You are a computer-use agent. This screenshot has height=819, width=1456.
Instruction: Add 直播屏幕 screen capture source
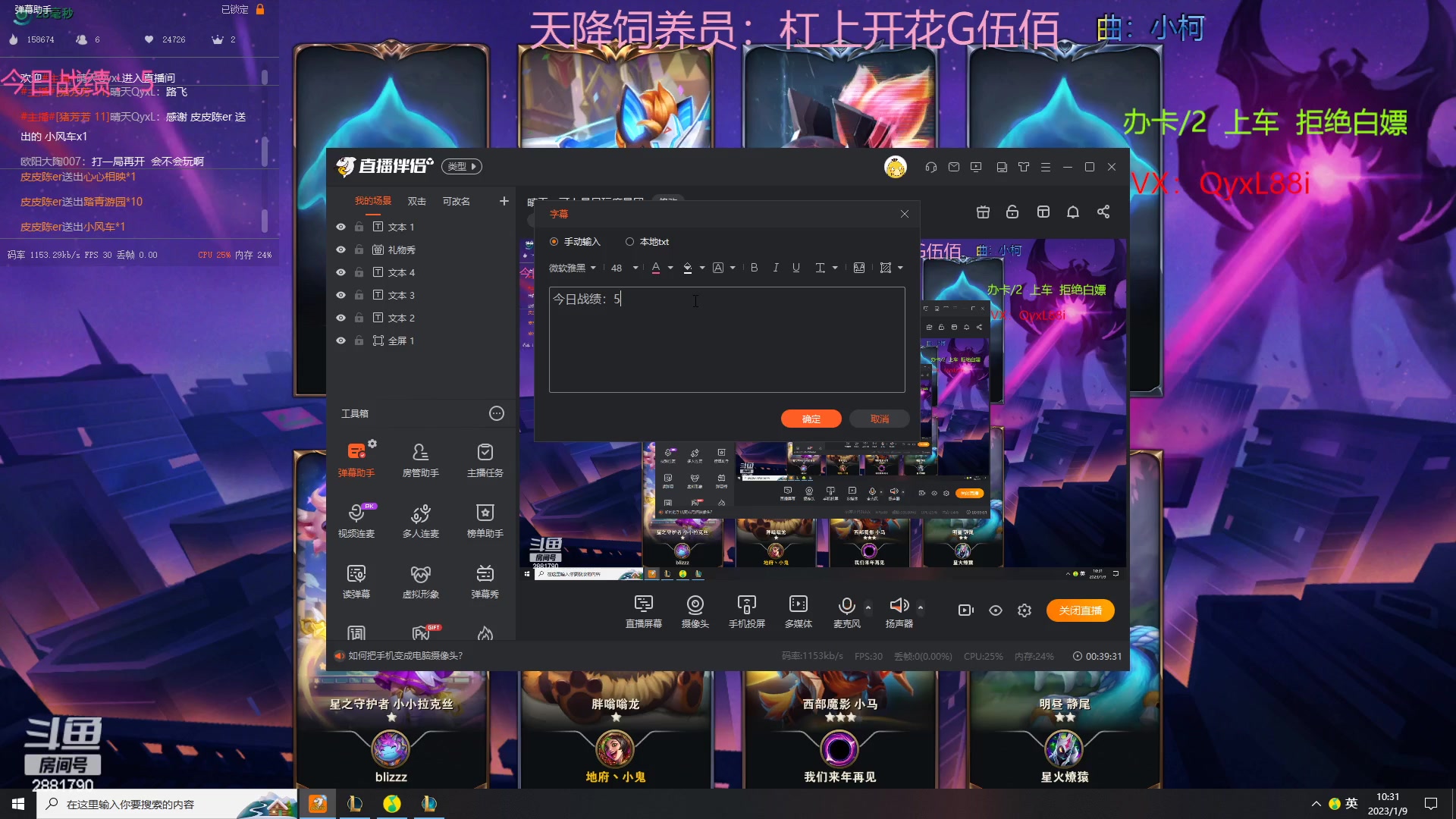[643, 611]
